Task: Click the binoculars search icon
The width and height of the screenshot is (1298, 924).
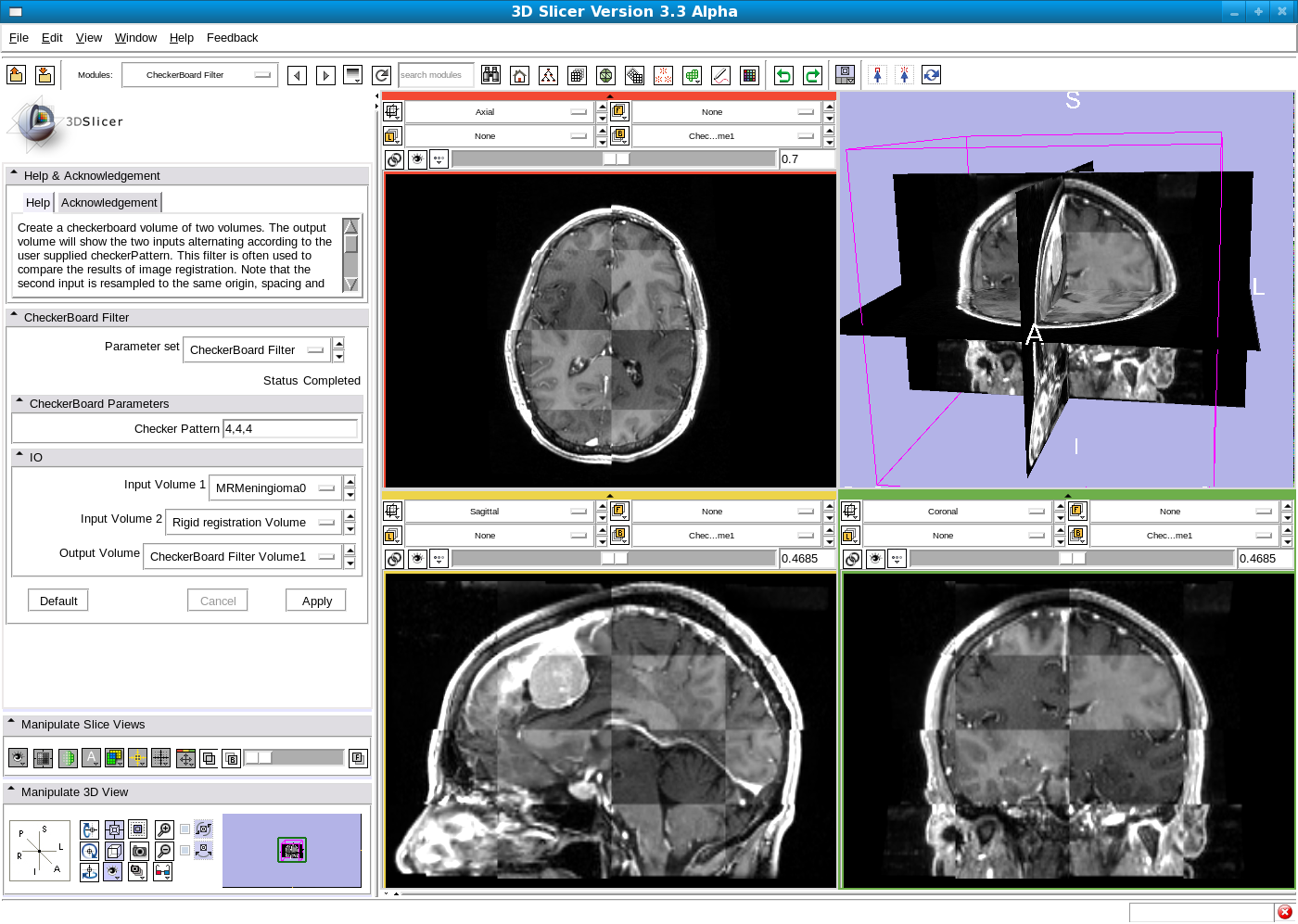Action: click(x=490, y=76)
